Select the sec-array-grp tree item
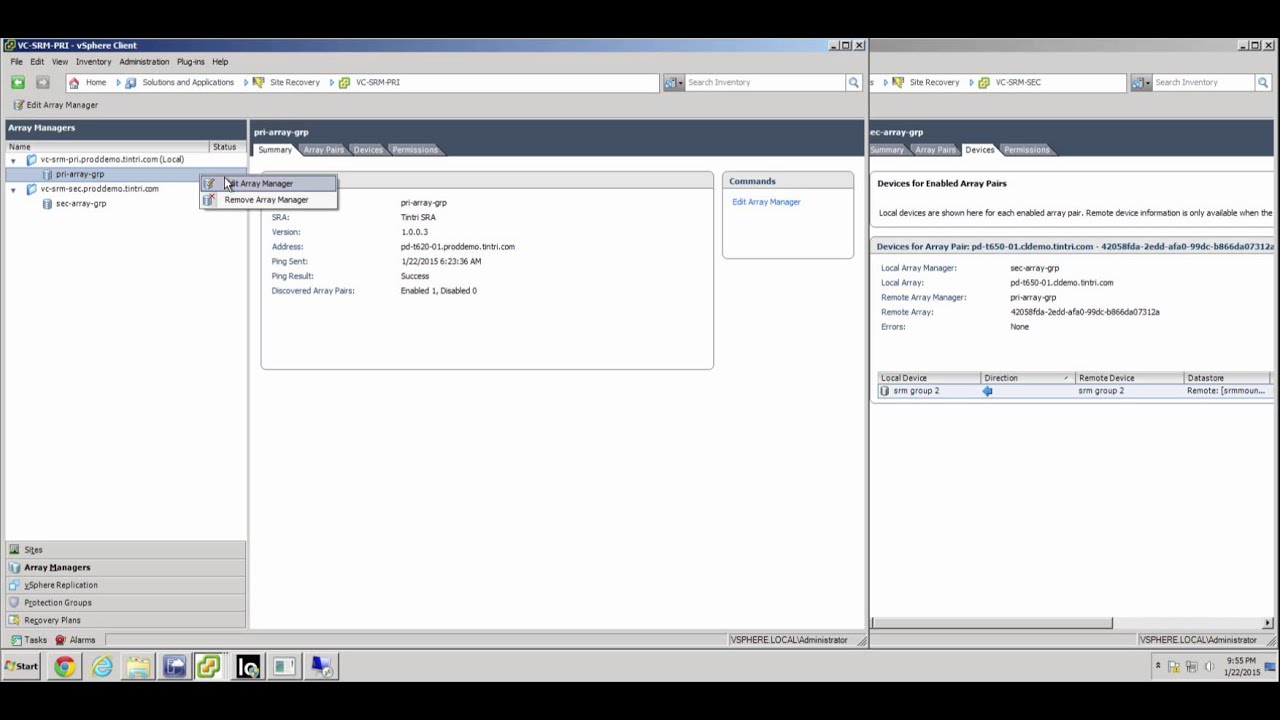The image size is (1280, 720). pos(81,204)
